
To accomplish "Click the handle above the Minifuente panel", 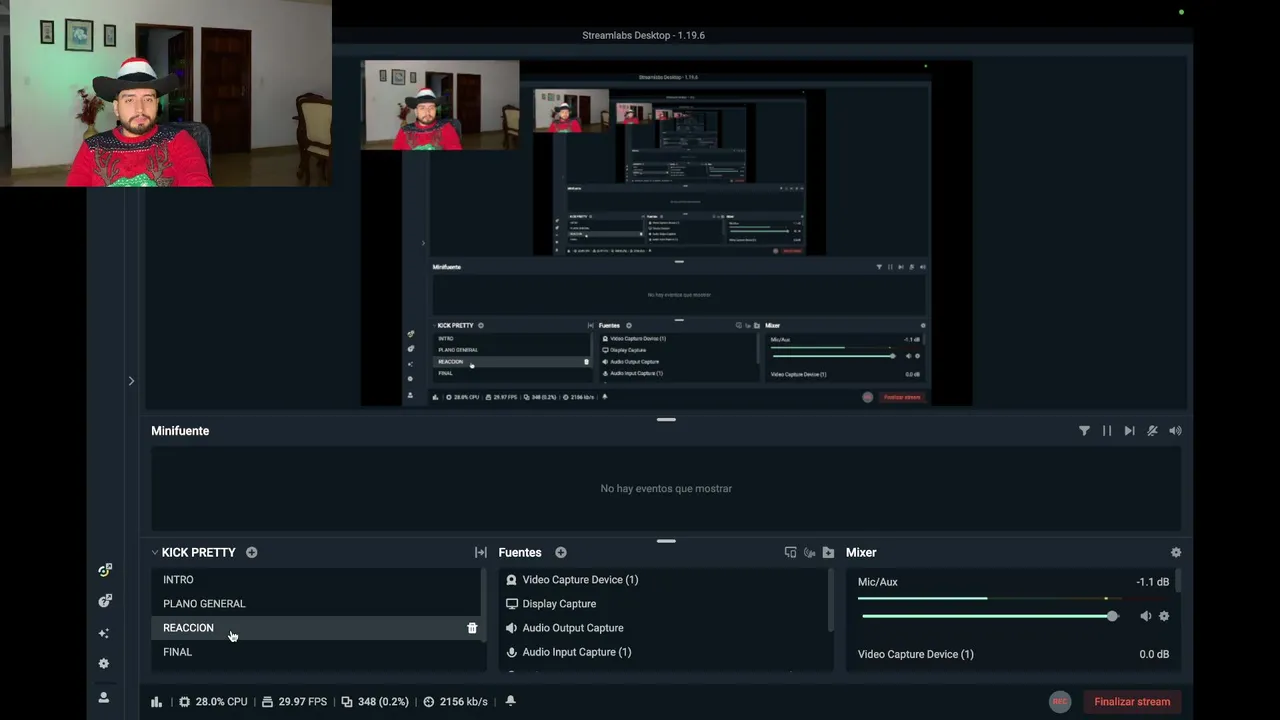I will tap(666, 420).
